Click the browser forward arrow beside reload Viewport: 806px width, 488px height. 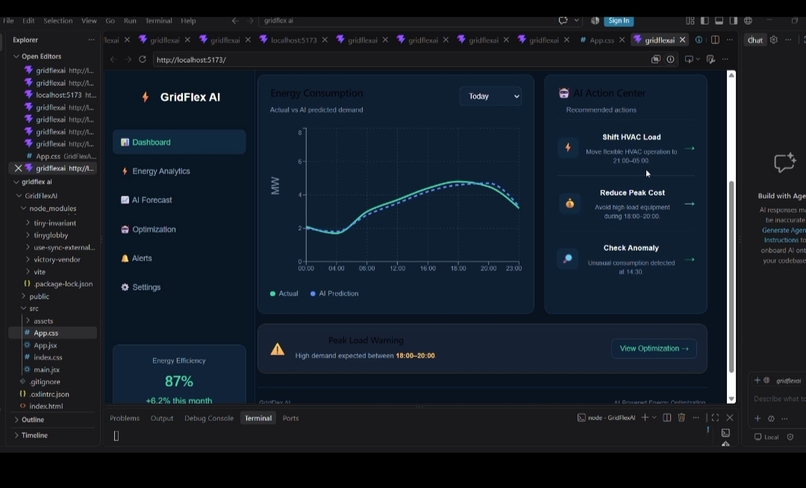(x=128, y=60)
